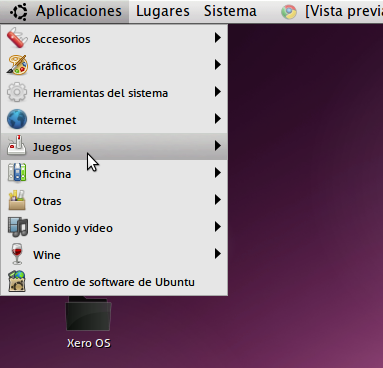Click the Accesorios Swiss knife icon
Screen dimensions: 383x368
(x=17, y=38)
